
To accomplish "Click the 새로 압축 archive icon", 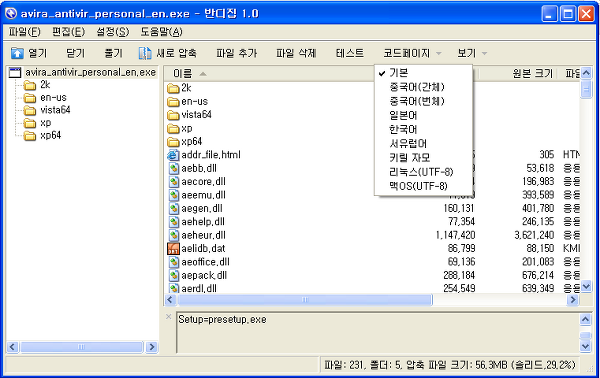I will pyautogui.click(x=145, y=53).
